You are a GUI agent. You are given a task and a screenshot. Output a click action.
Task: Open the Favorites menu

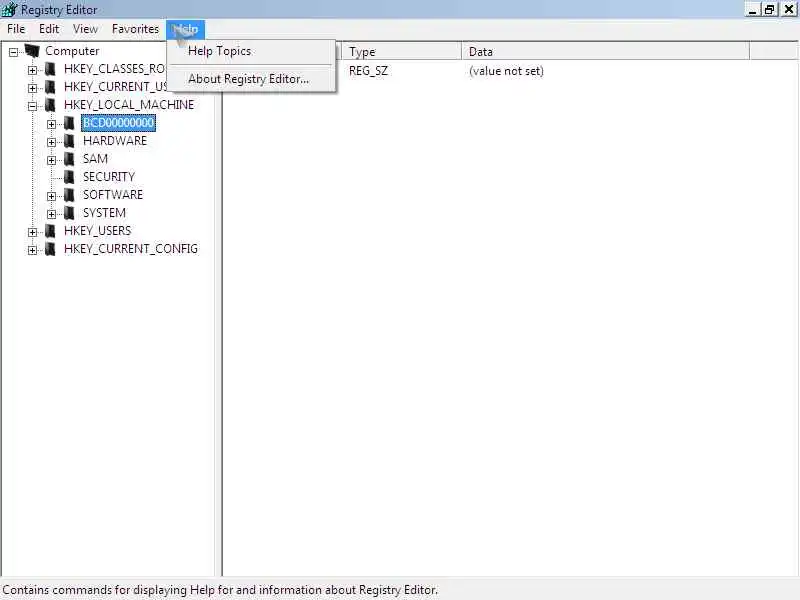tap(135, 29)
